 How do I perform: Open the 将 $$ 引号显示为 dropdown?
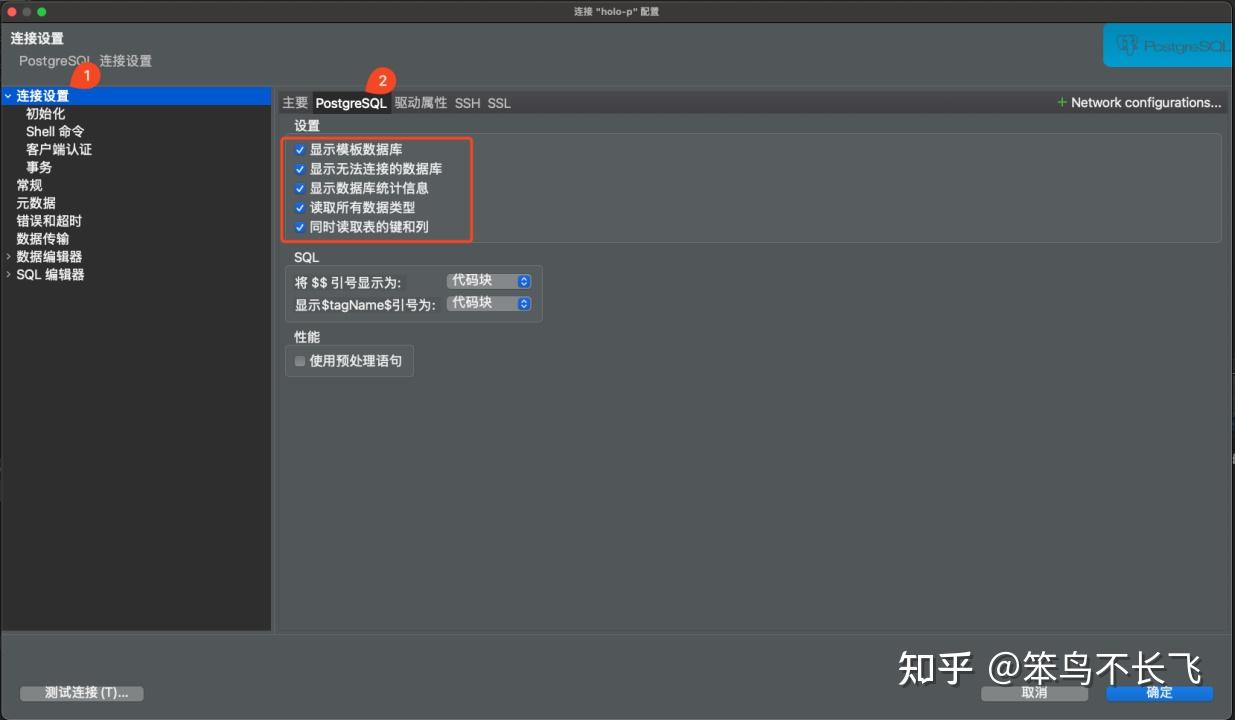(x=488, y=281)
